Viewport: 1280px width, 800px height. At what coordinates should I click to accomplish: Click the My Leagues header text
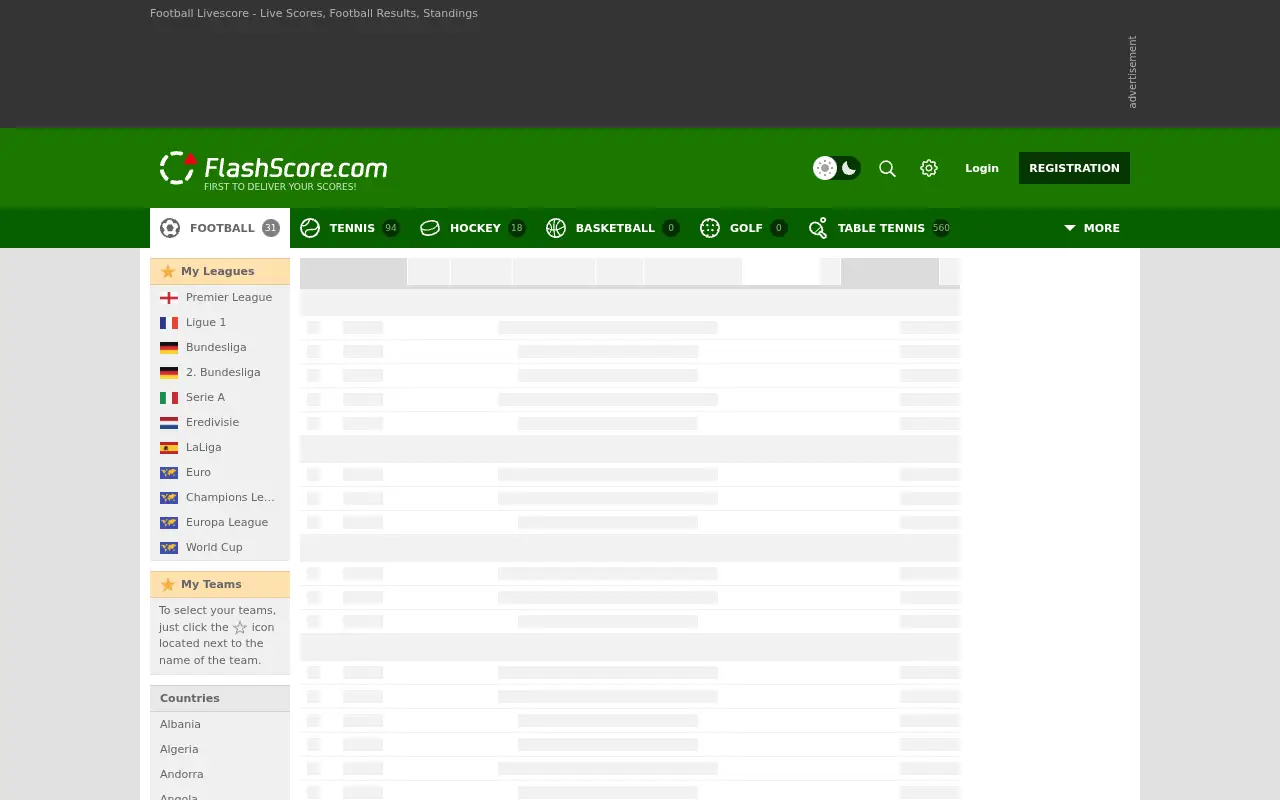[217, 271]
